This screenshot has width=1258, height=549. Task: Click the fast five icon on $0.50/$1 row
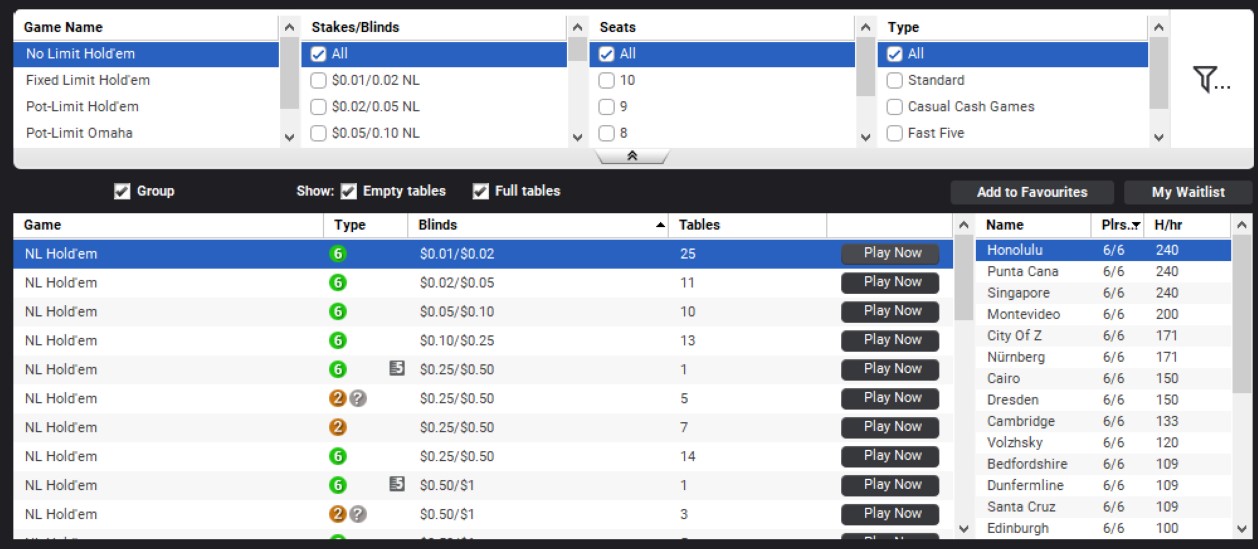click(397, 485)
